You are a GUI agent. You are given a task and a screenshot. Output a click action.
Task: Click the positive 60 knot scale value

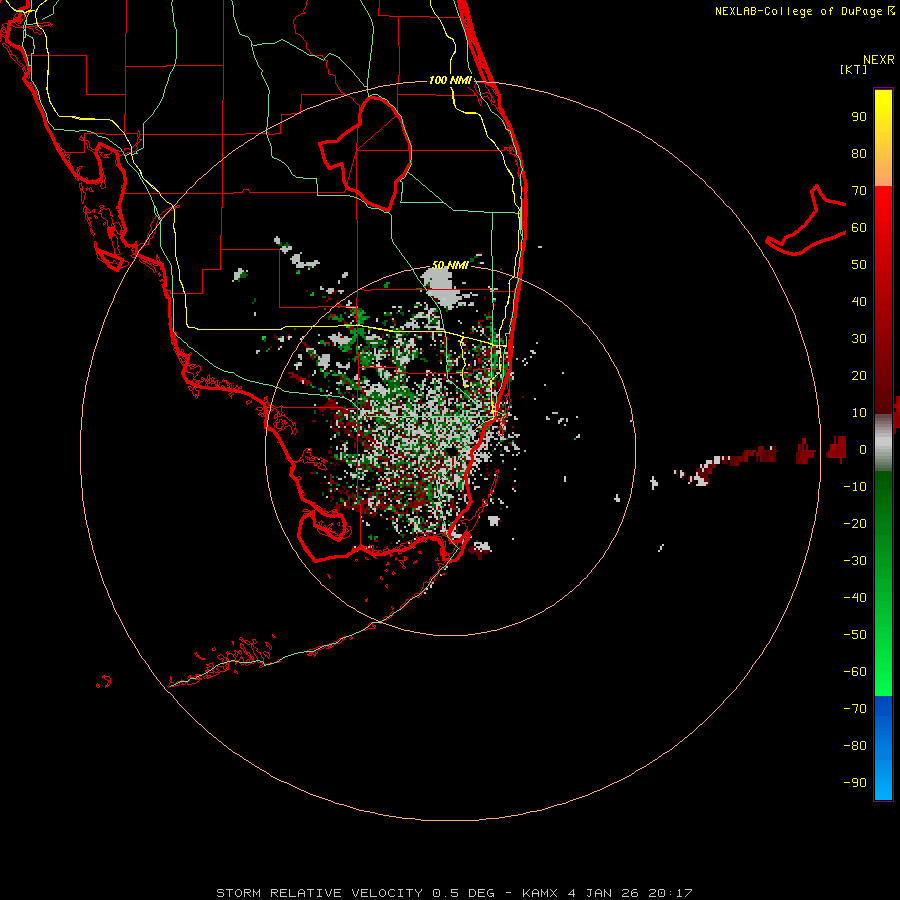859,228
